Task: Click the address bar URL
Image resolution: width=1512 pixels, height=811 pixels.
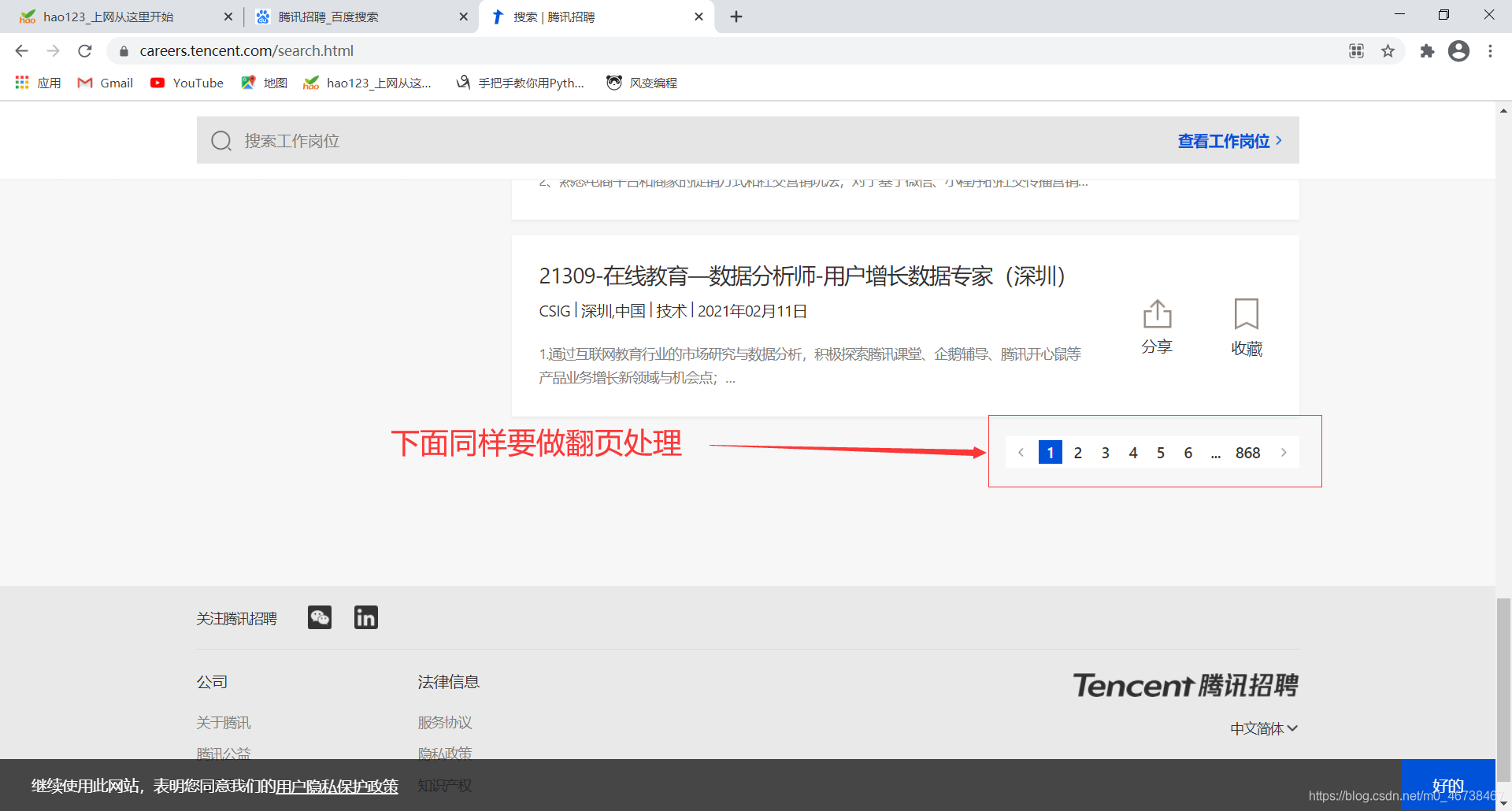Action: (x=246, y=51)
